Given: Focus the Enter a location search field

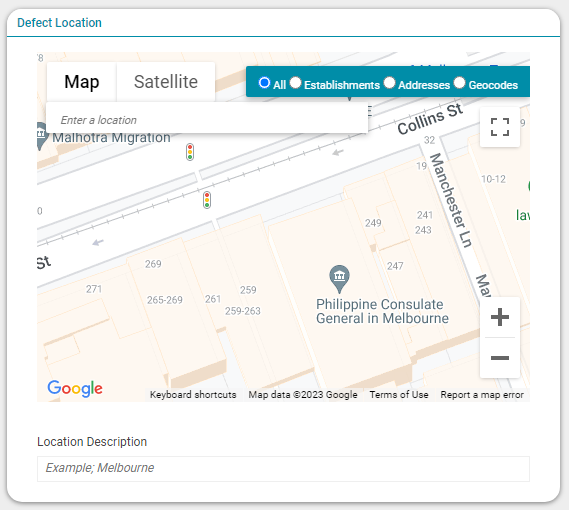Looking at the screenshot, I should (207, 120).
